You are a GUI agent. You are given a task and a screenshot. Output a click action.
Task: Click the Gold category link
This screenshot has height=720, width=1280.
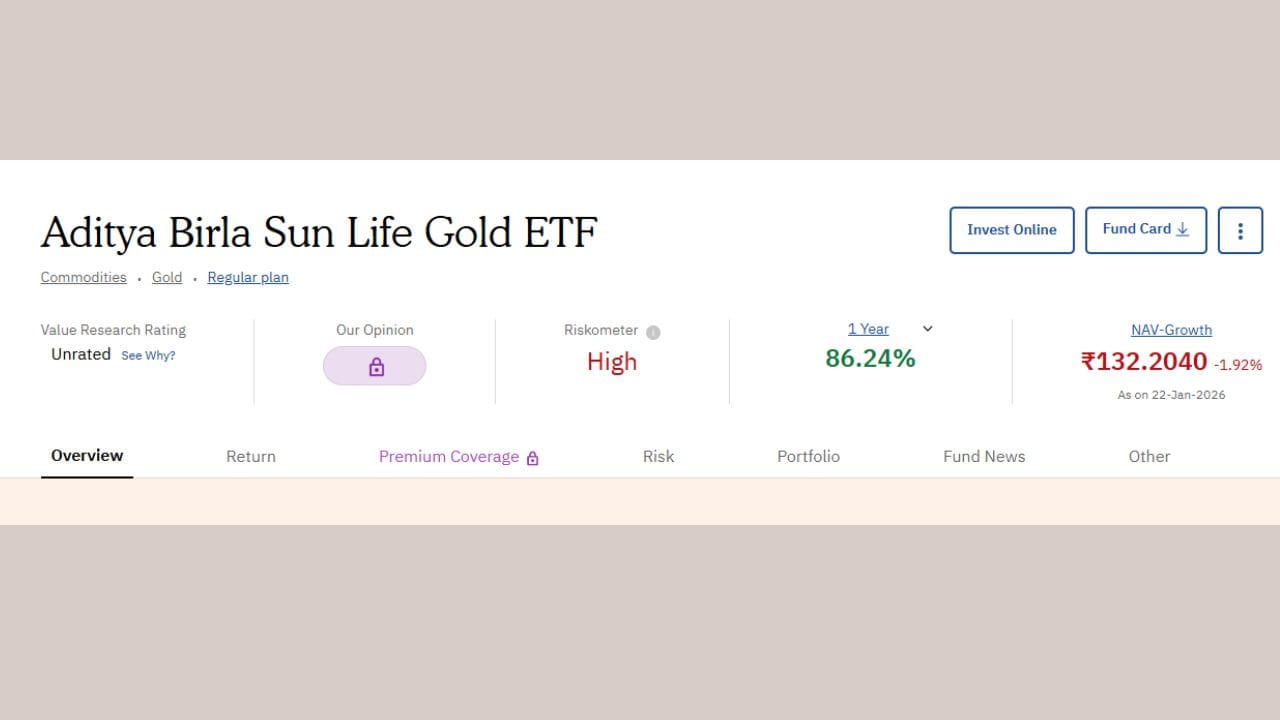click(x=167, y=277)
